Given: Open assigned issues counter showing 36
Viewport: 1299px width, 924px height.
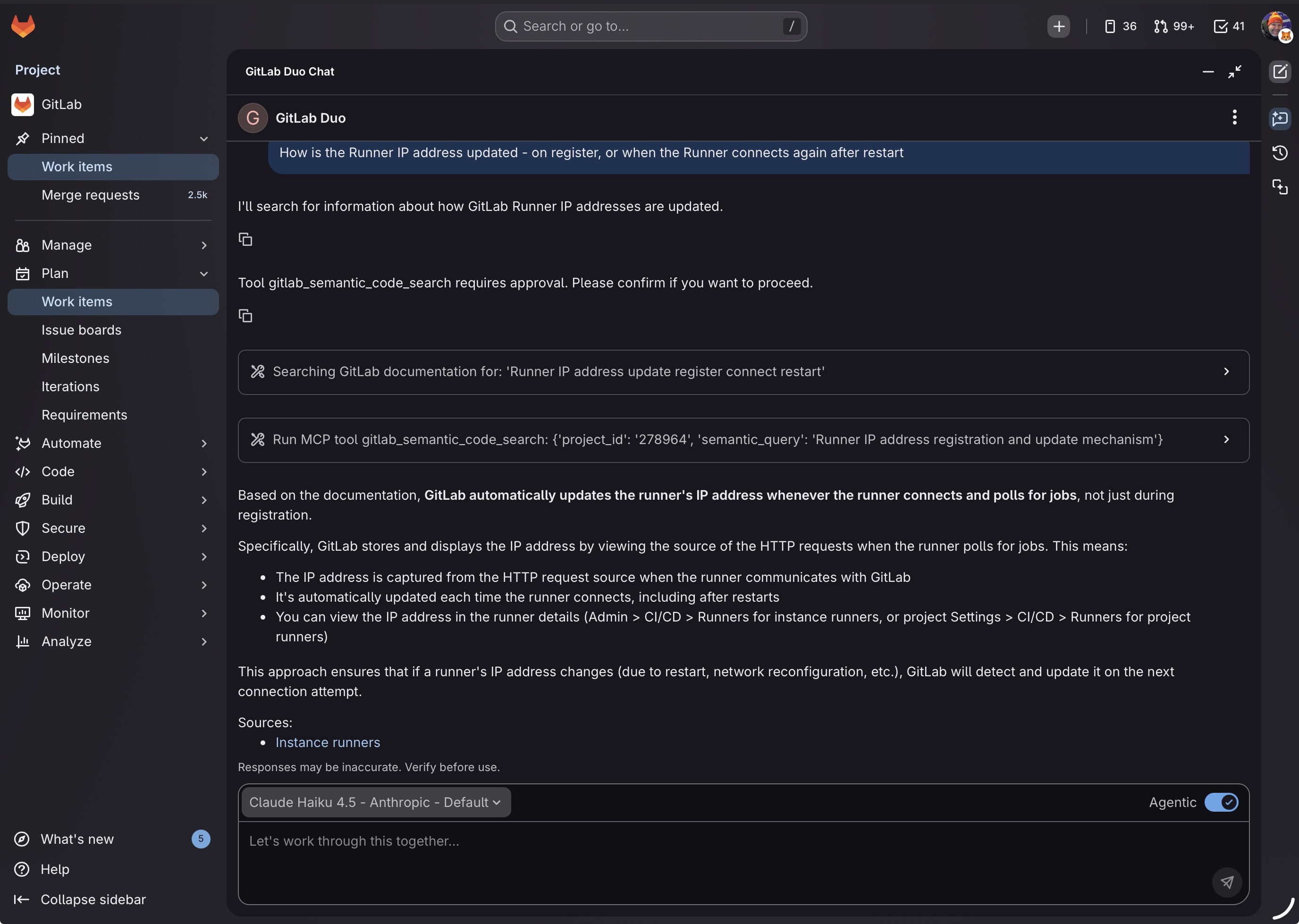Looking at the screenshot, I should click(x=1120, y=26).
